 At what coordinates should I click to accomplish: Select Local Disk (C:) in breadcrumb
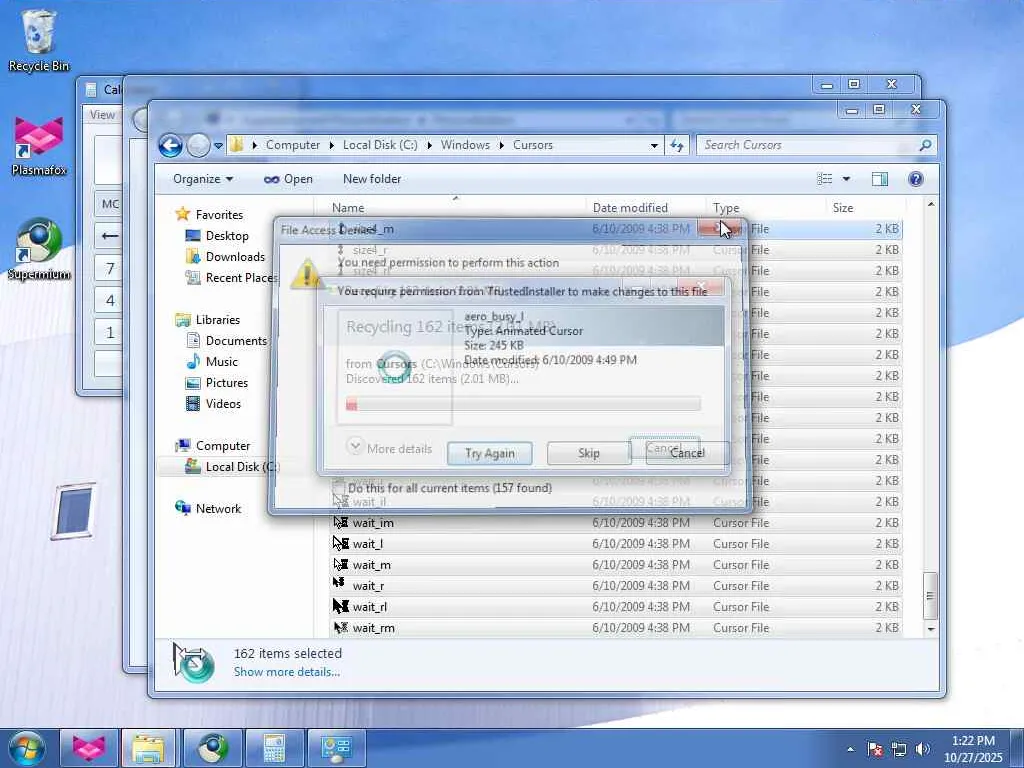click(x=380, y=145)
